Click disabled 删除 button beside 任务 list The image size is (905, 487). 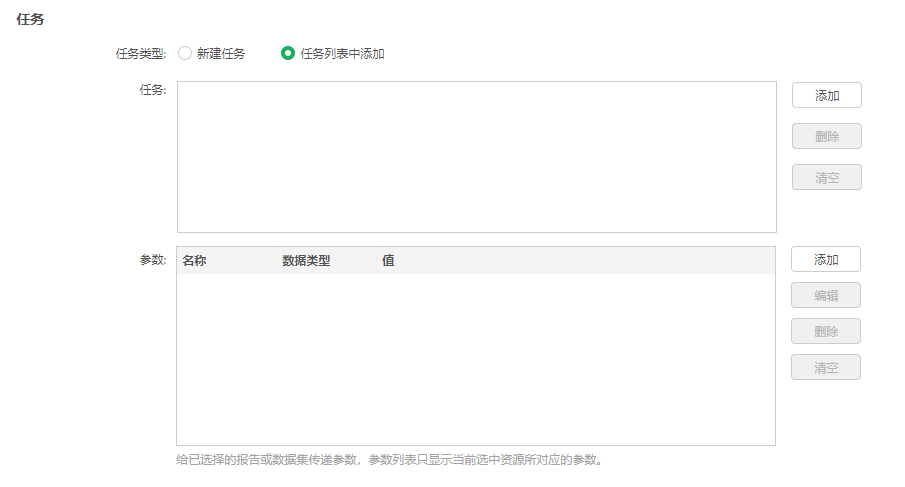[827, 136]
